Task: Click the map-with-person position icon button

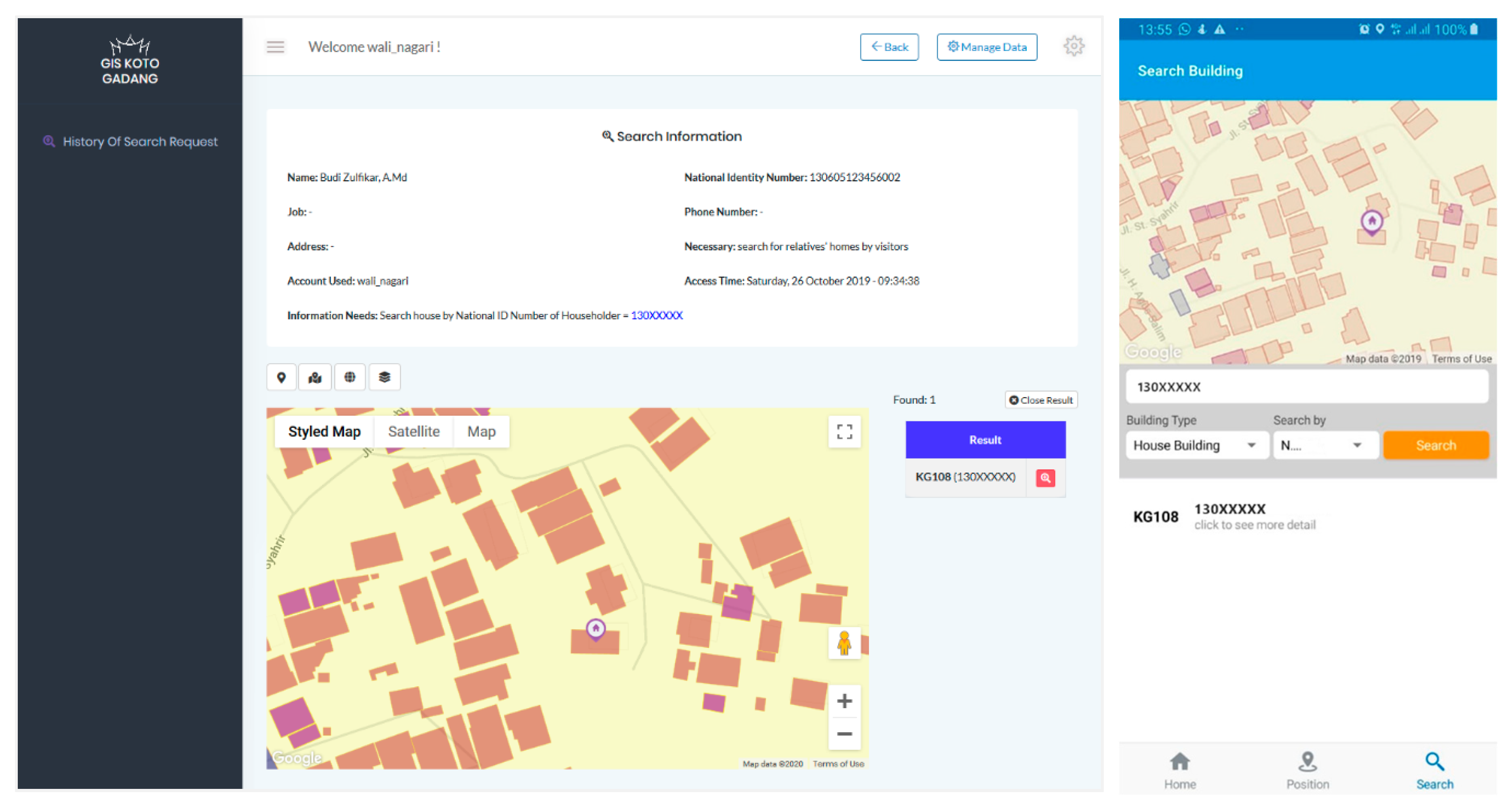Action: pos(315,377)
